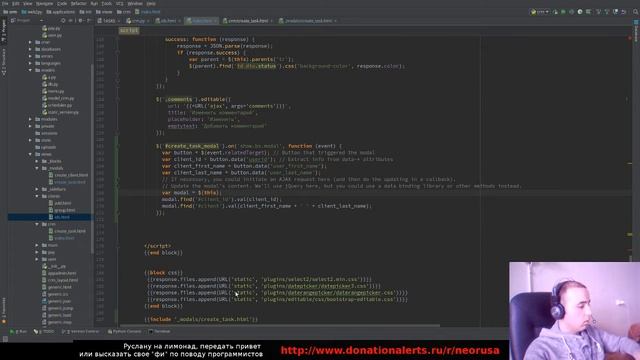The width and height of the screenshot is (640, 360).
Task: Open Version Control tool window
Action: [81, 331]
